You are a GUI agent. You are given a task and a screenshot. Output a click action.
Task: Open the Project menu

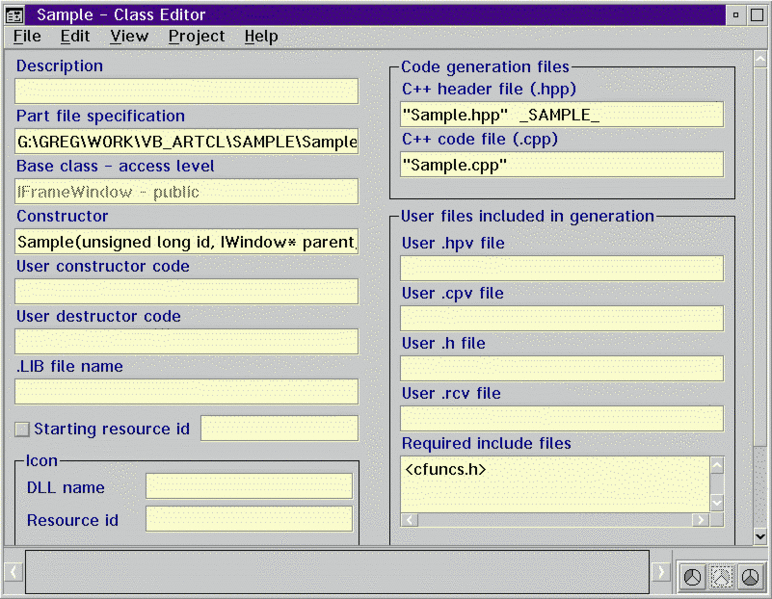pos(196,36)
